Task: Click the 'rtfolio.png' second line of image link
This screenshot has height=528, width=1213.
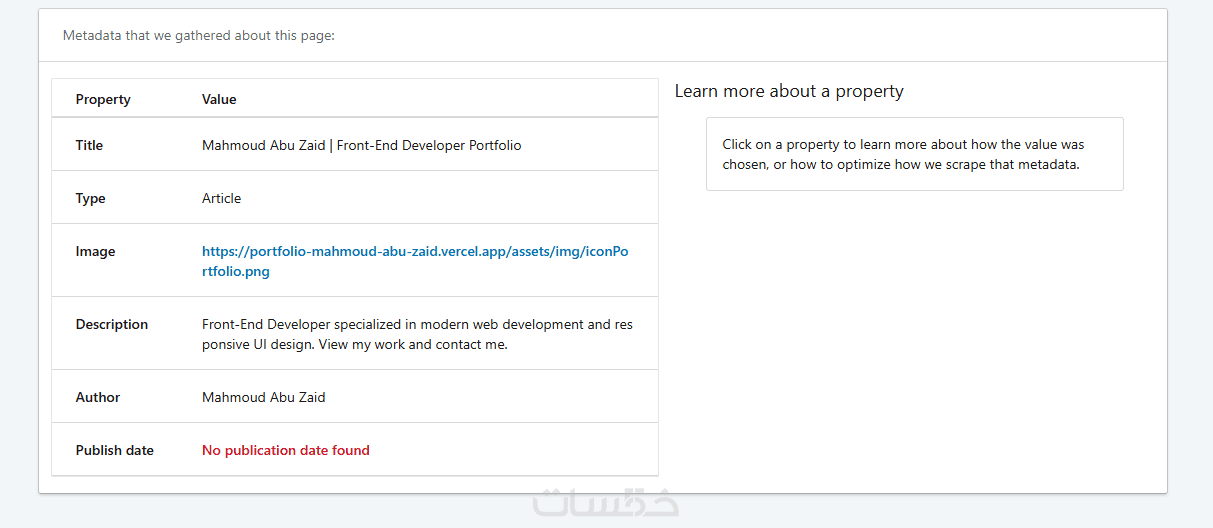Action: click(x=236, y=271)
